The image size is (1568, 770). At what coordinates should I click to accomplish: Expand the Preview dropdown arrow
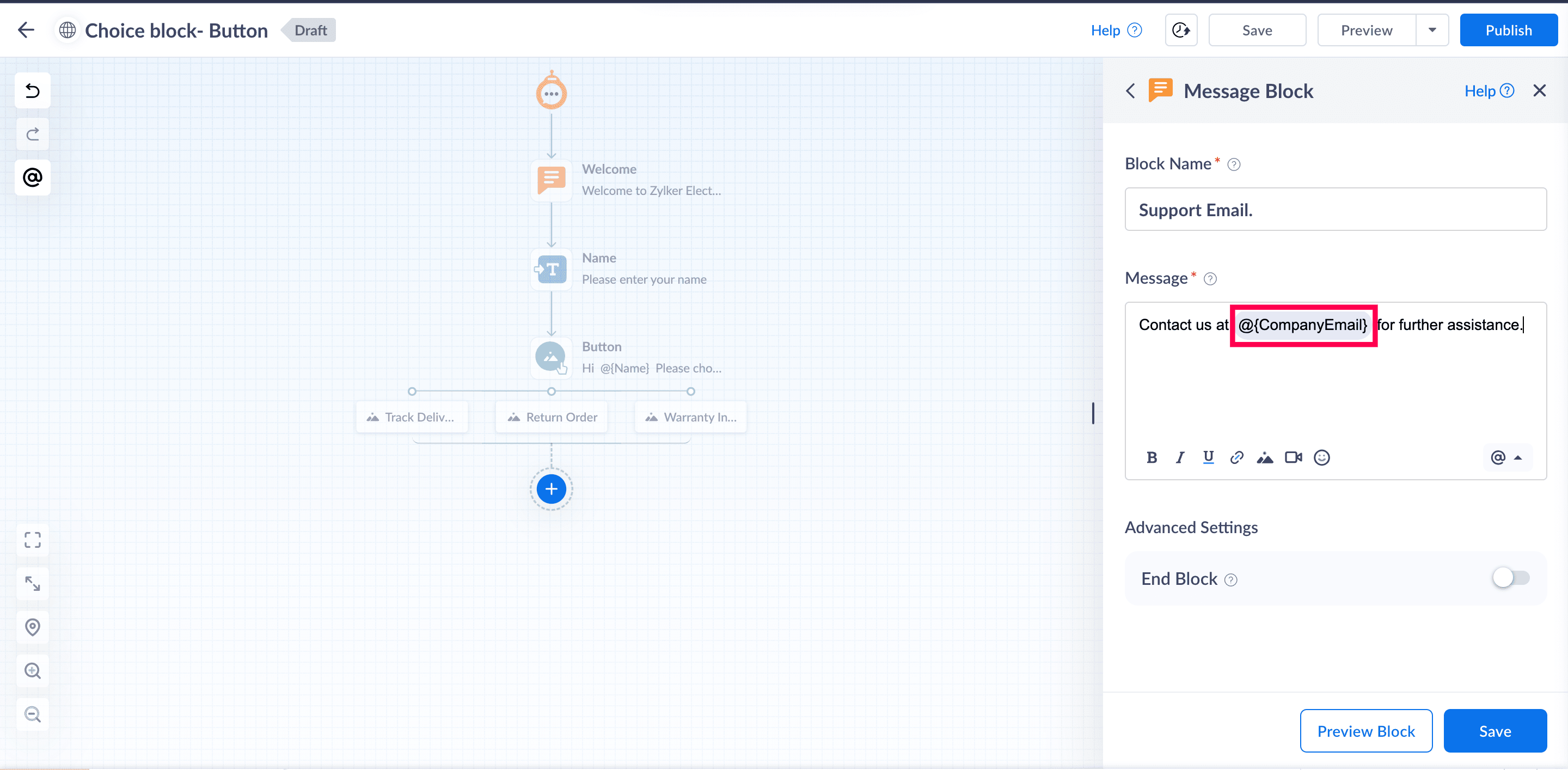tap(1432, 30)
